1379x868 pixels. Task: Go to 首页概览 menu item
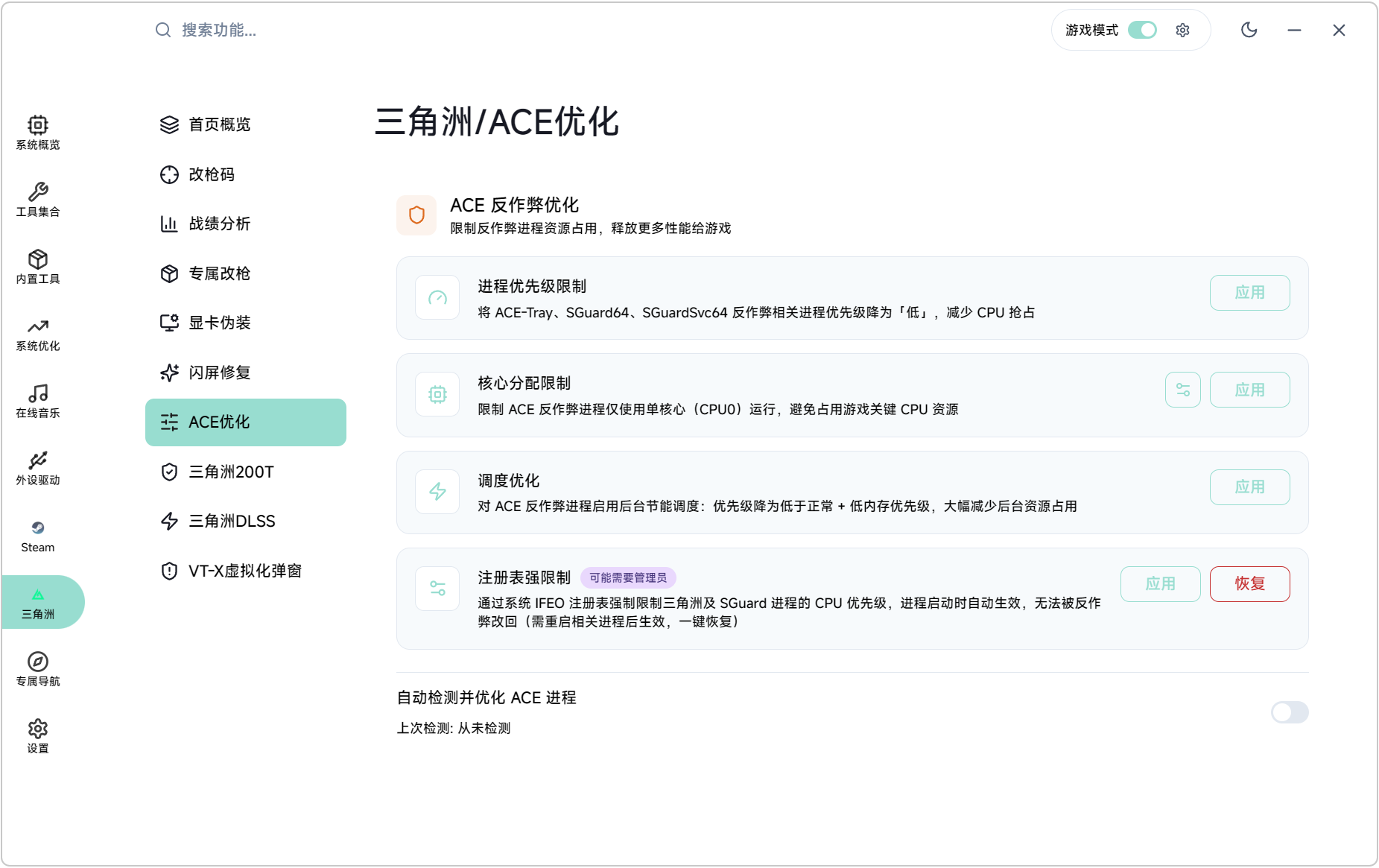coord(246,124)
